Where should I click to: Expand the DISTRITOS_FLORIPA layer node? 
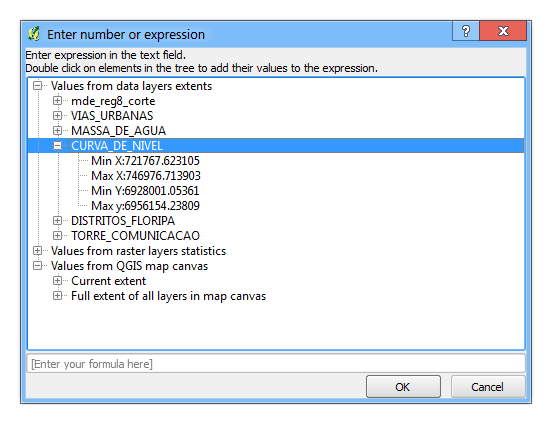57,220
